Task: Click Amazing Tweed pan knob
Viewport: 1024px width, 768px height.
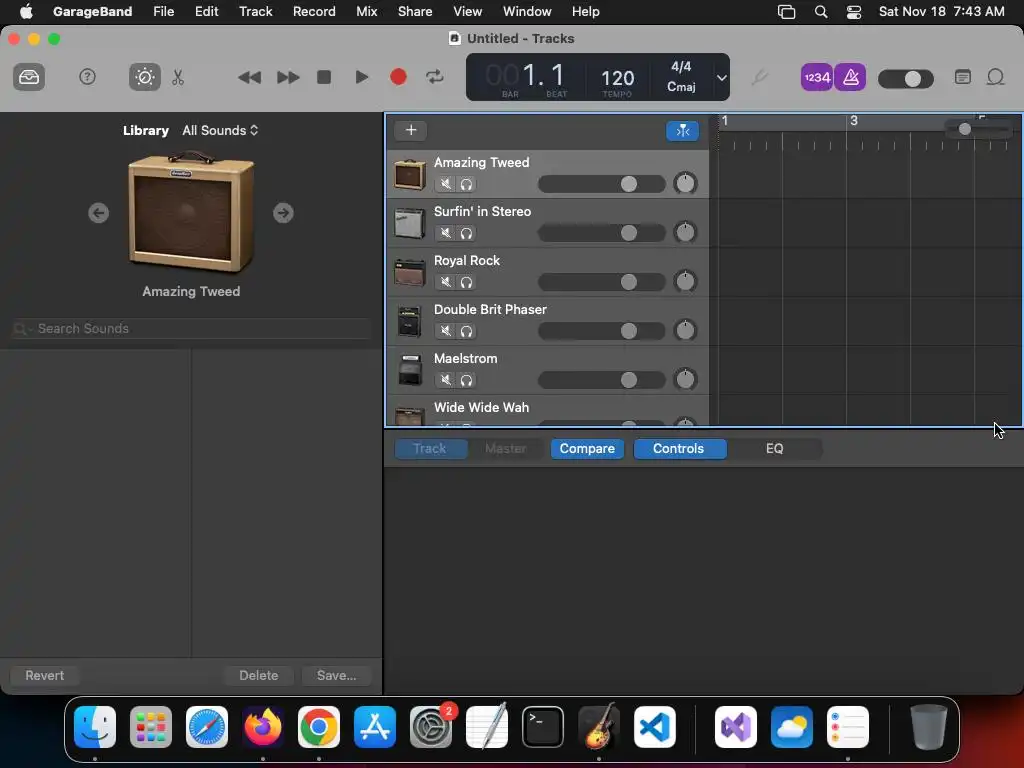Action: [x=685, y=184]
